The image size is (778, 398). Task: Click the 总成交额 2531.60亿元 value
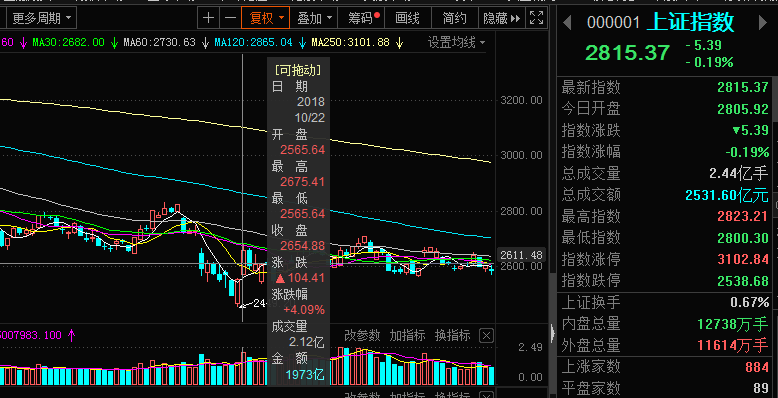click(x=727, y=195)
